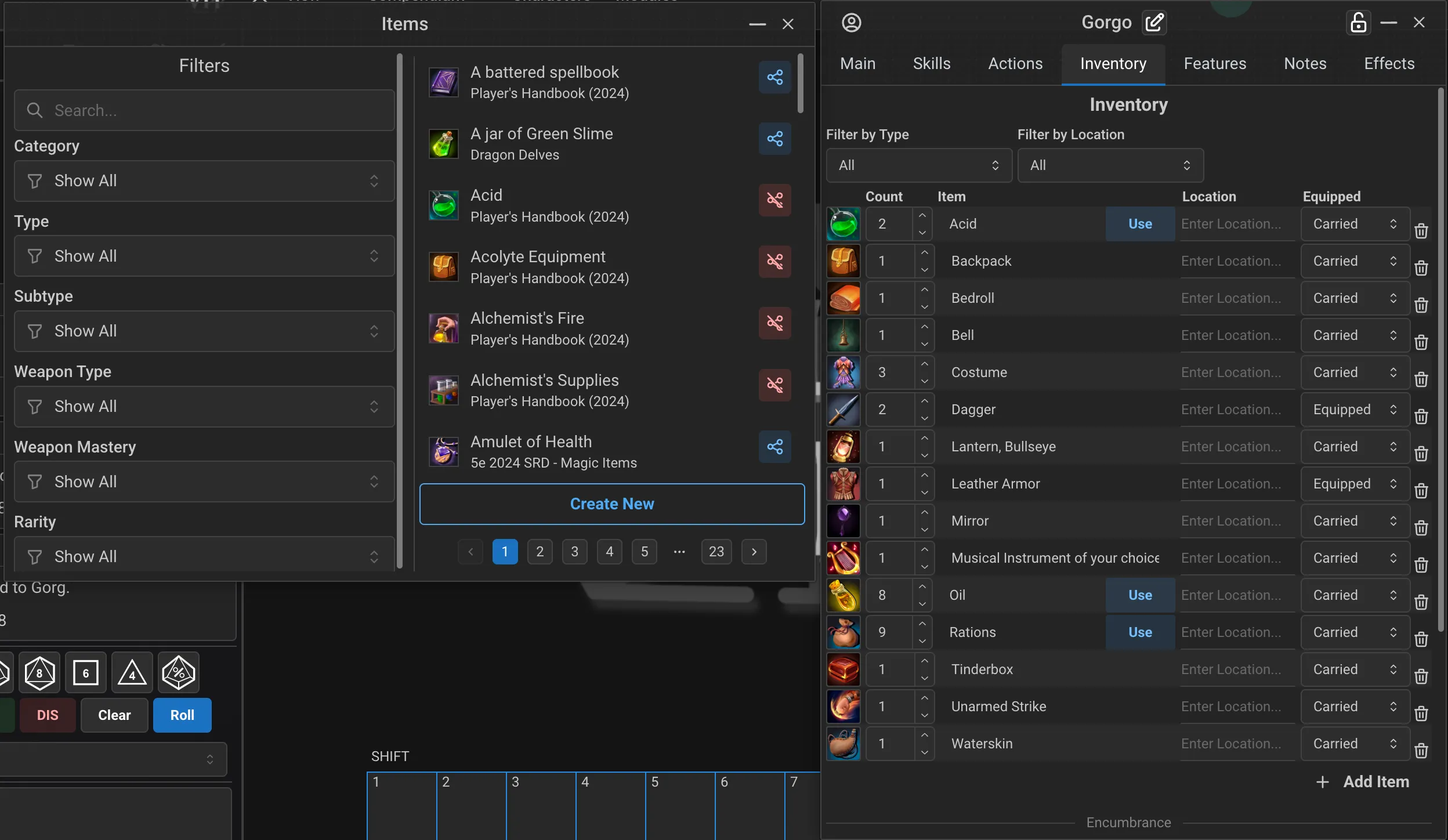
Task: Switch to the Features tab
Action: point(1215,63)
